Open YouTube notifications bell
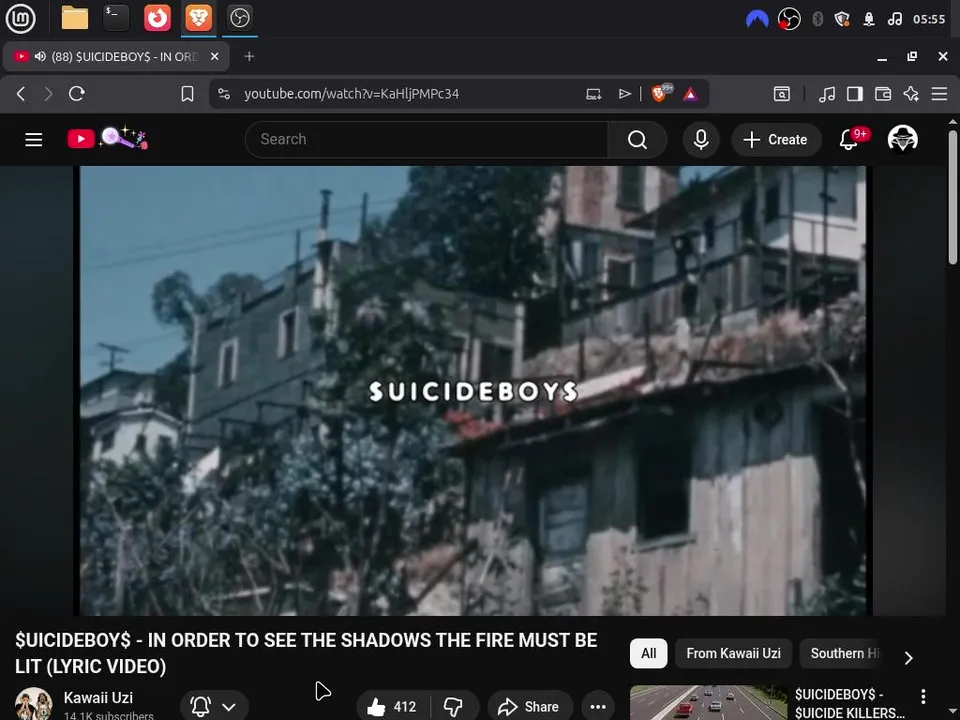 (849, 140)
